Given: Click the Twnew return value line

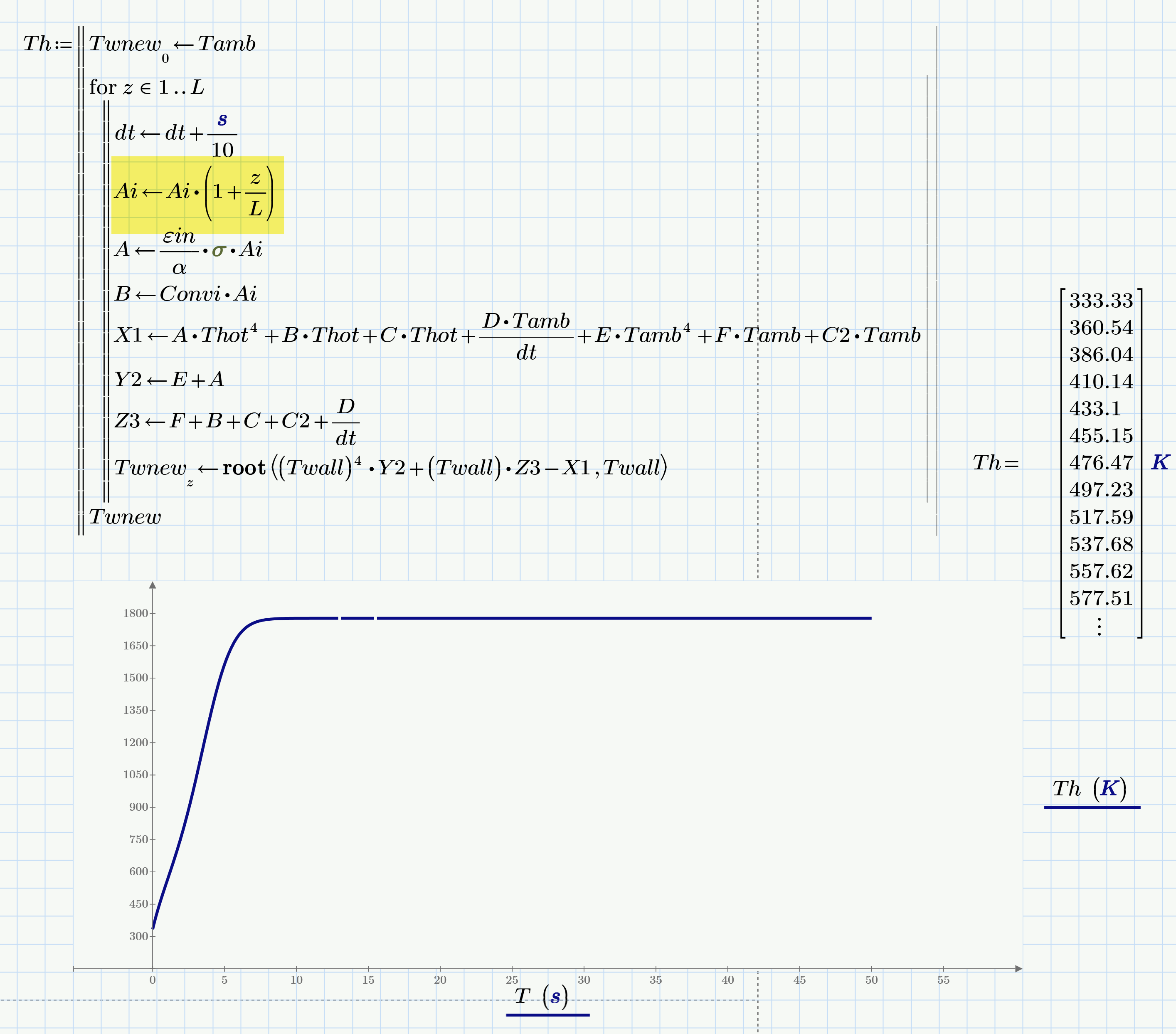Looking at the screenshot, I should [126, 517].
